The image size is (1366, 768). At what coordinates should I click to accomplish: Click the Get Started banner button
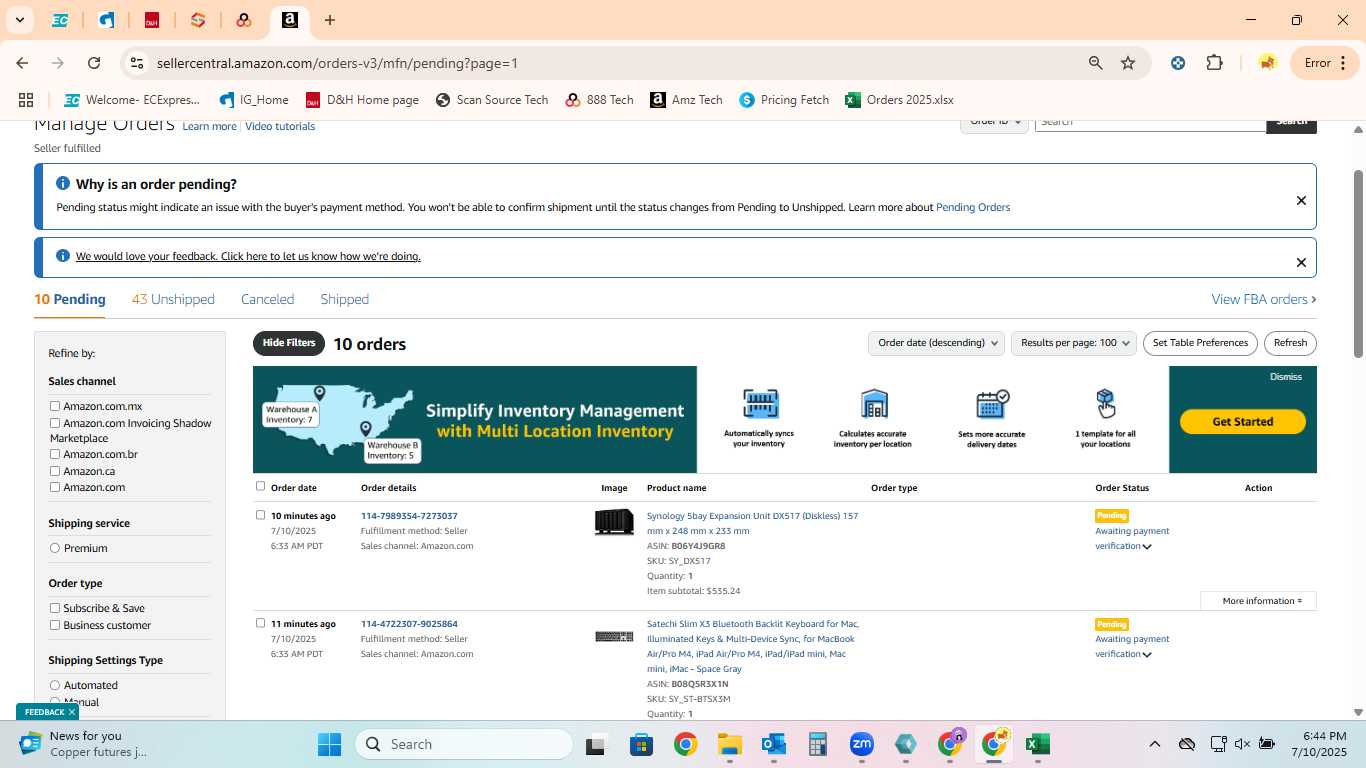click(1243, 422)
